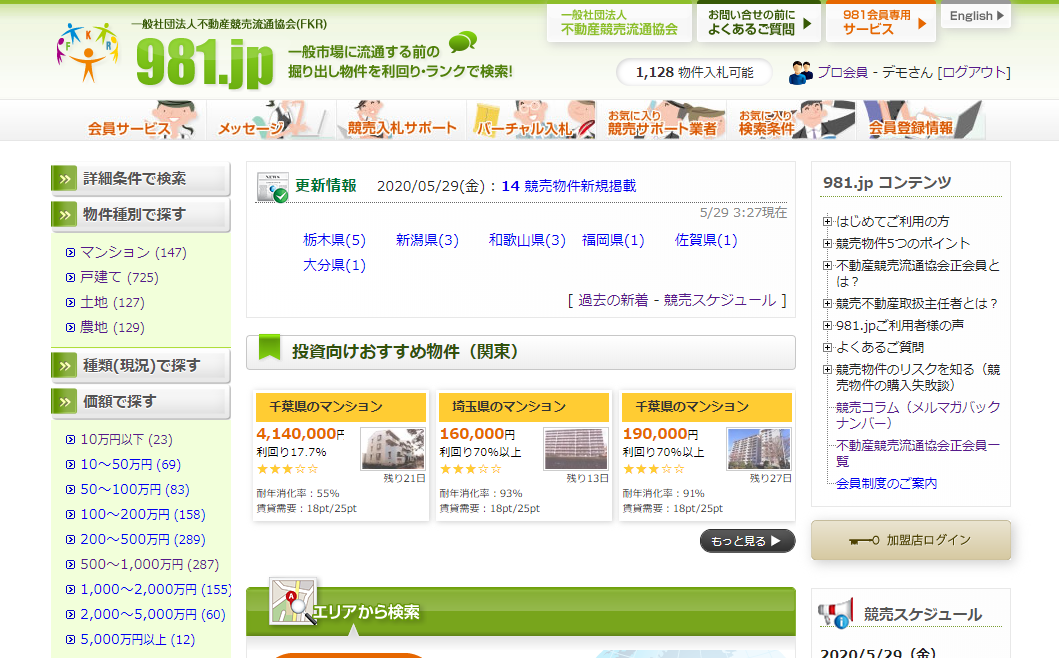Viewport: 1059px width, 658px height.
Task: Expand the 競売不動産取扱主任者とは？ node
Action: pos(827,304)
